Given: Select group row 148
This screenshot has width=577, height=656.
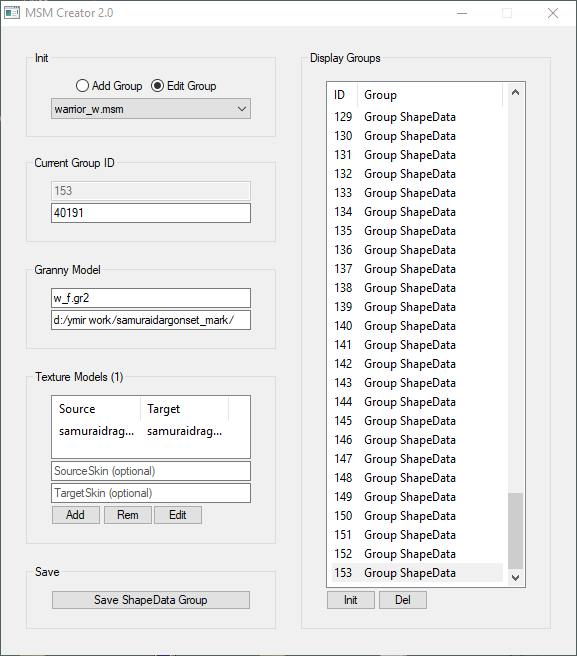Looking at the screenshot, I should pos(417,478).
